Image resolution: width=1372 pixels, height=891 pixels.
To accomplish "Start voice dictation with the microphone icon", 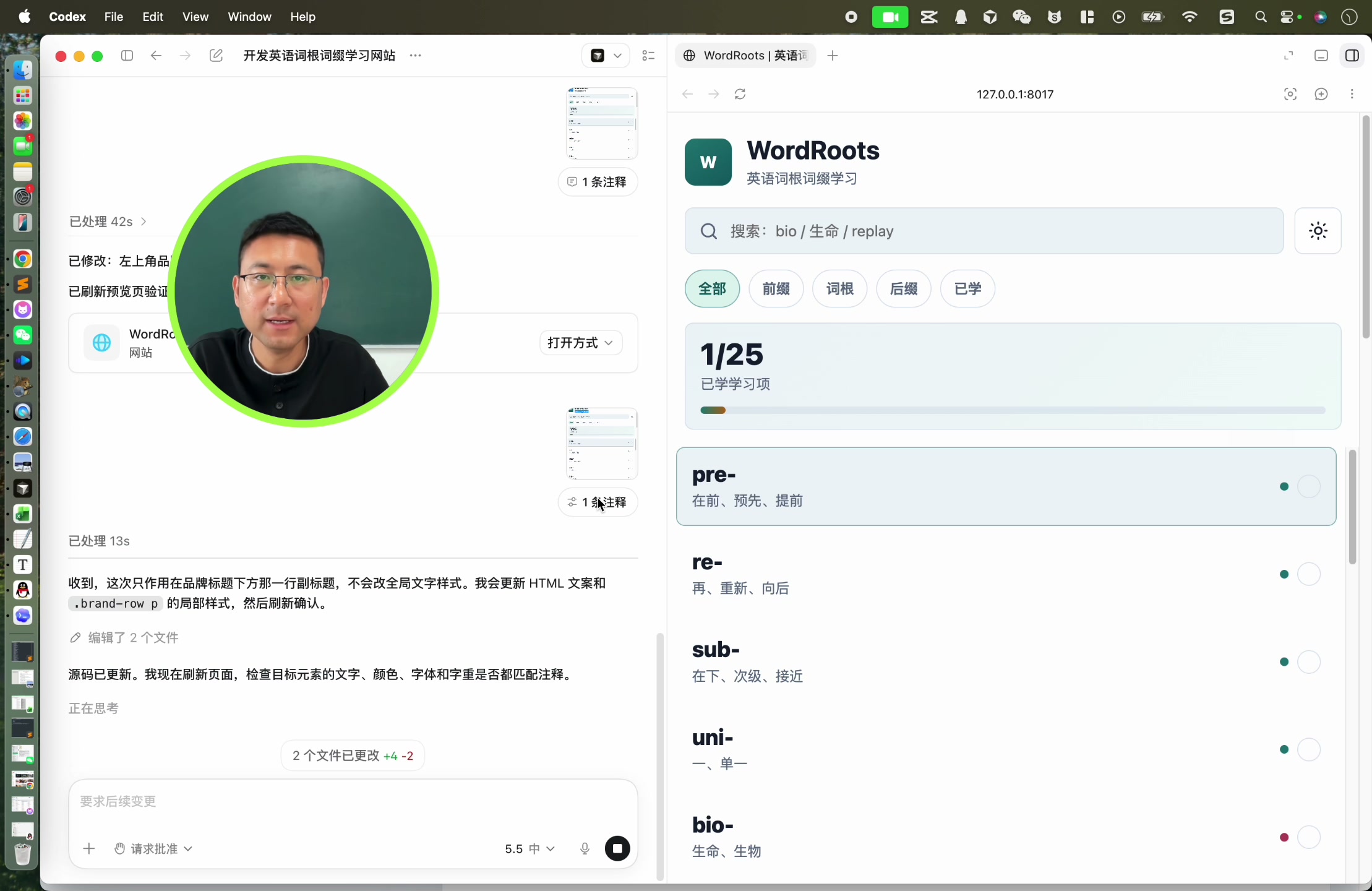I will (x=585, y=848).
